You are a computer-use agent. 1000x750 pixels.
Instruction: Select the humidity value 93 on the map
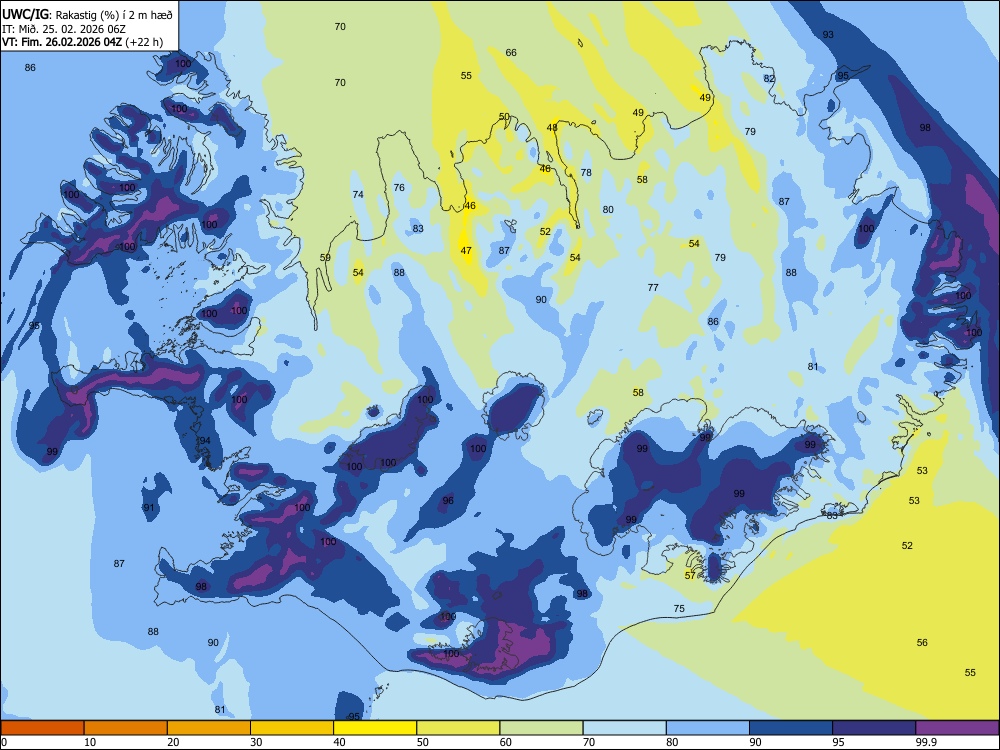828,34
